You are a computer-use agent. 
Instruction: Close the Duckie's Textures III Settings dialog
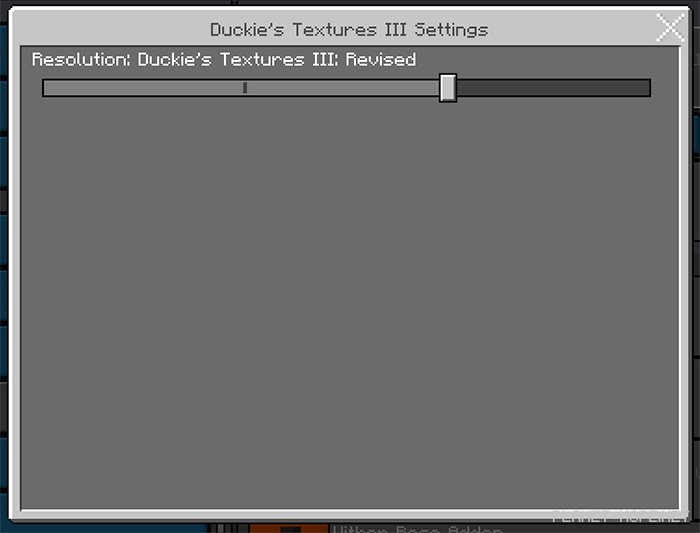[671, 28]
